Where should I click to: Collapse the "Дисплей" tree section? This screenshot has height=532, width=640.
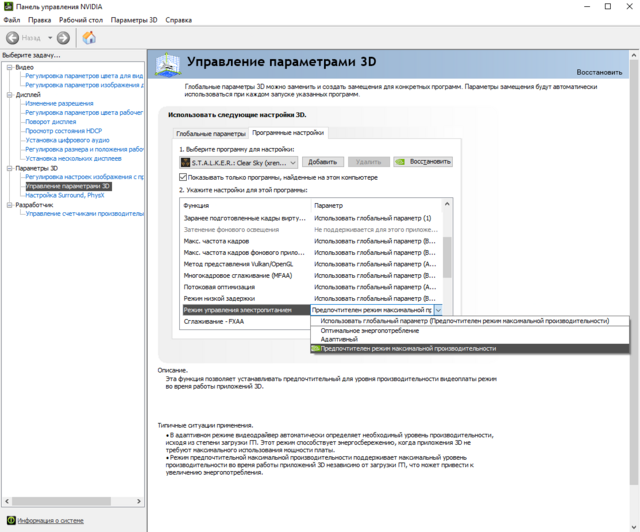(8, 95)
